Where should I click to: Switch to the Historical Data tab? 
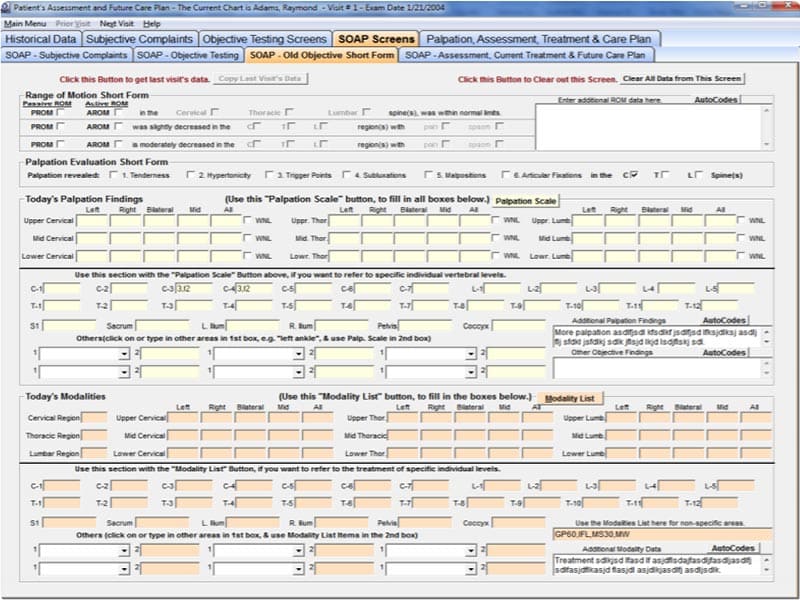tap(41, 39)
